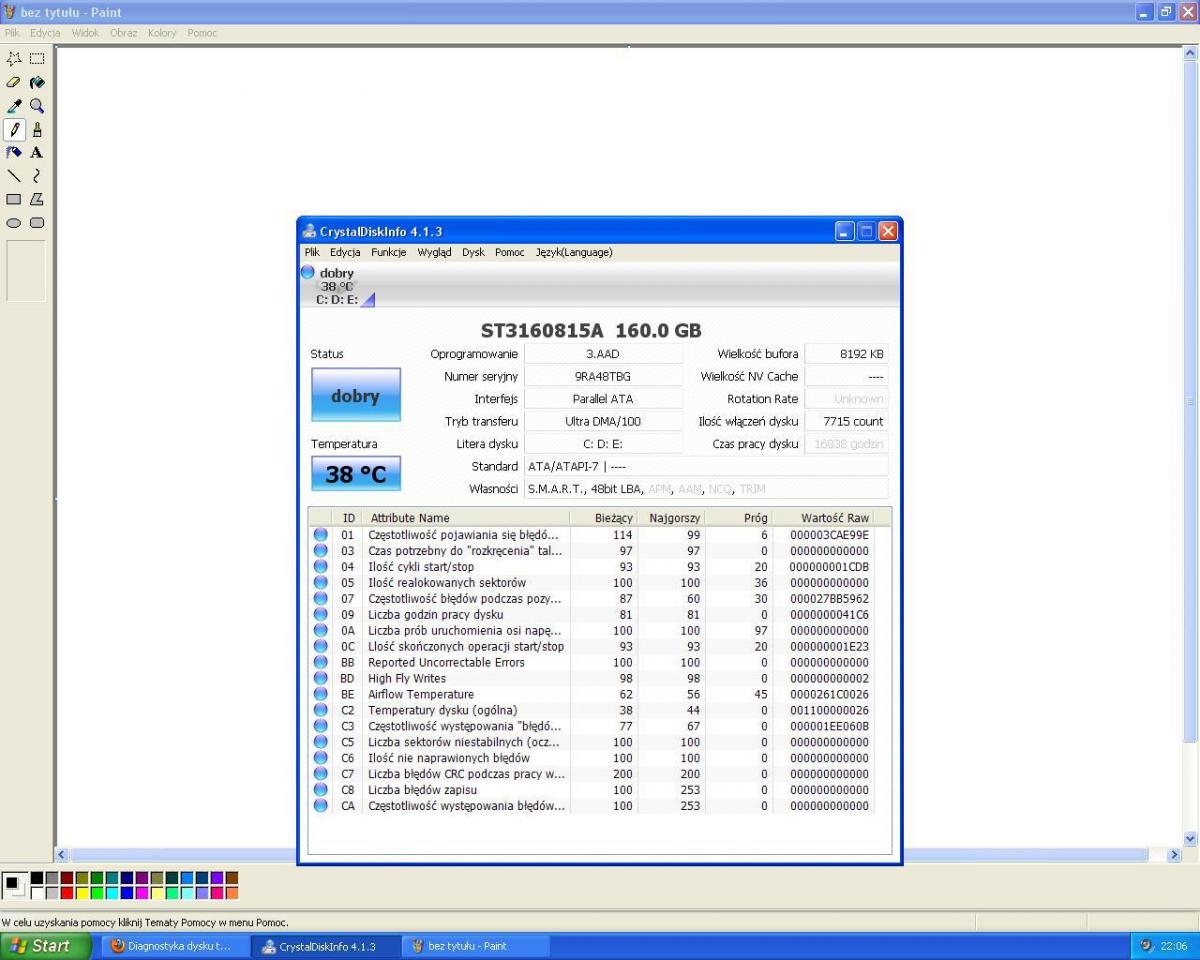
Task: Select the Curve tool in Paint
Action: [37, 176]
